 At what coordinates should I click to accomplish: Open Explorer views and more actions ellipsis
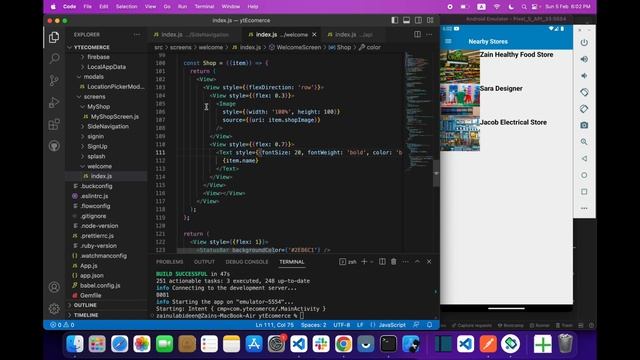click(x=137, y=35)
